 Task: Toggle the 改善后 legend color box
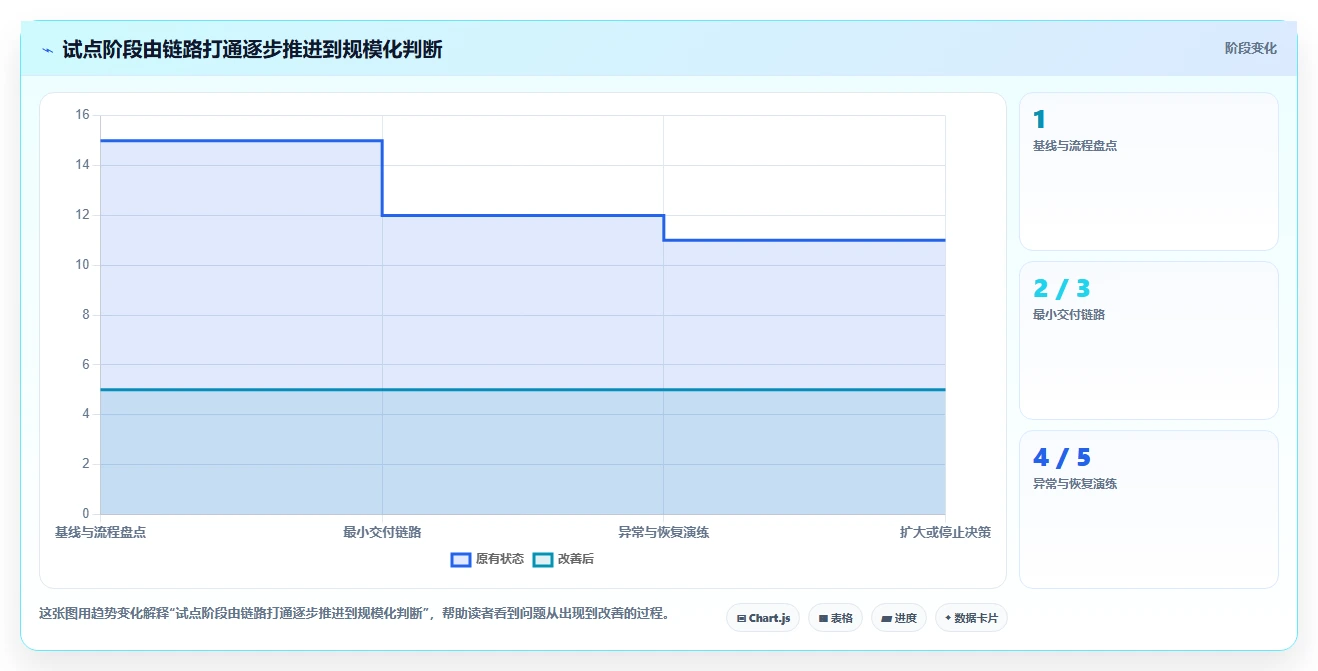pos(543,559)
